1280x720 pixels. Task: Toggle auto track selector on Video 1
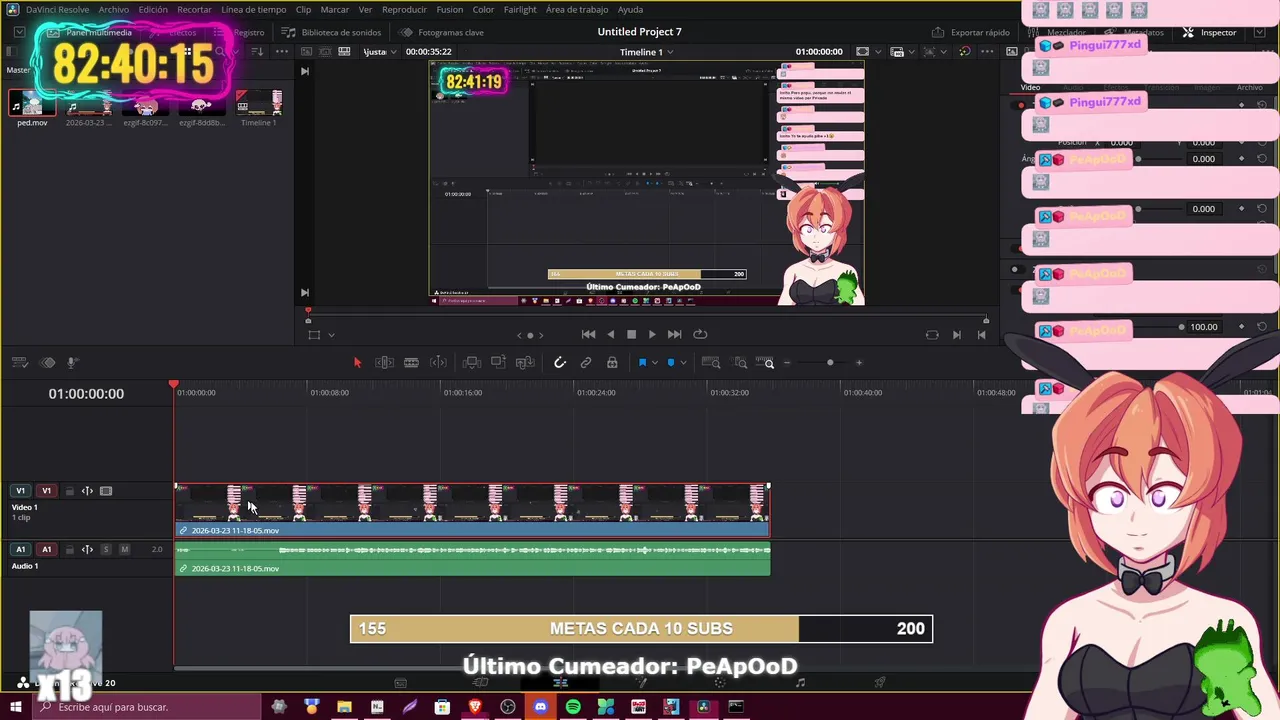87,491
